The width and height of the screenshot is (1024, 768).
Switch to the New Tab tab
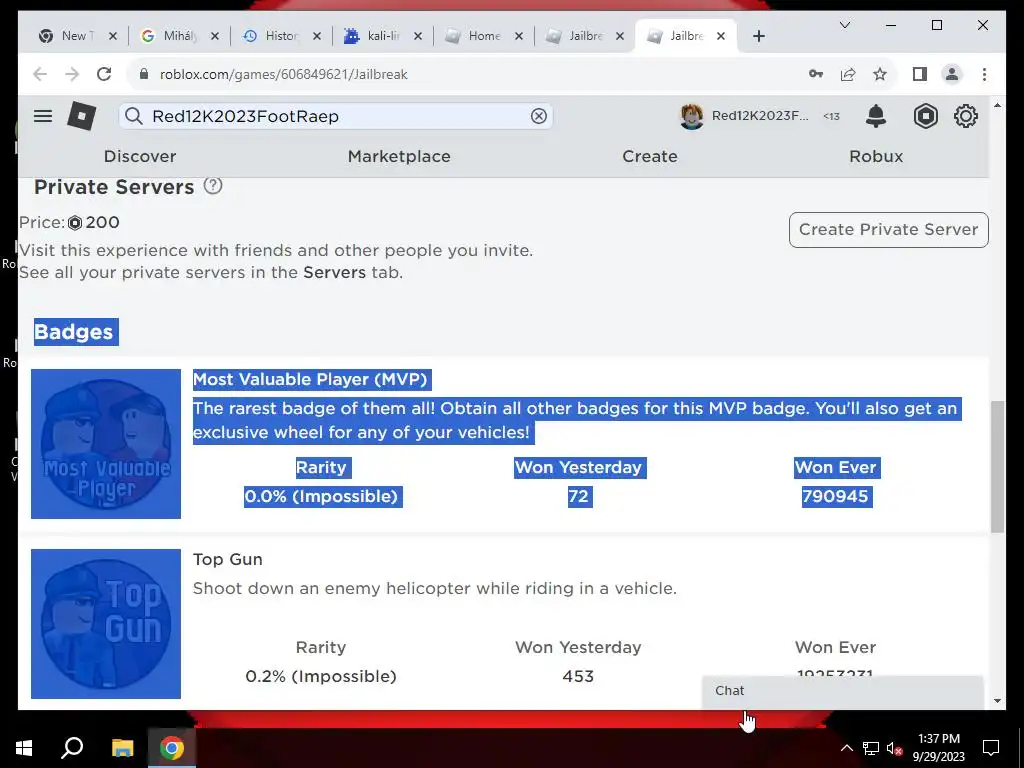pyautogui.click(x=78, y=36)
